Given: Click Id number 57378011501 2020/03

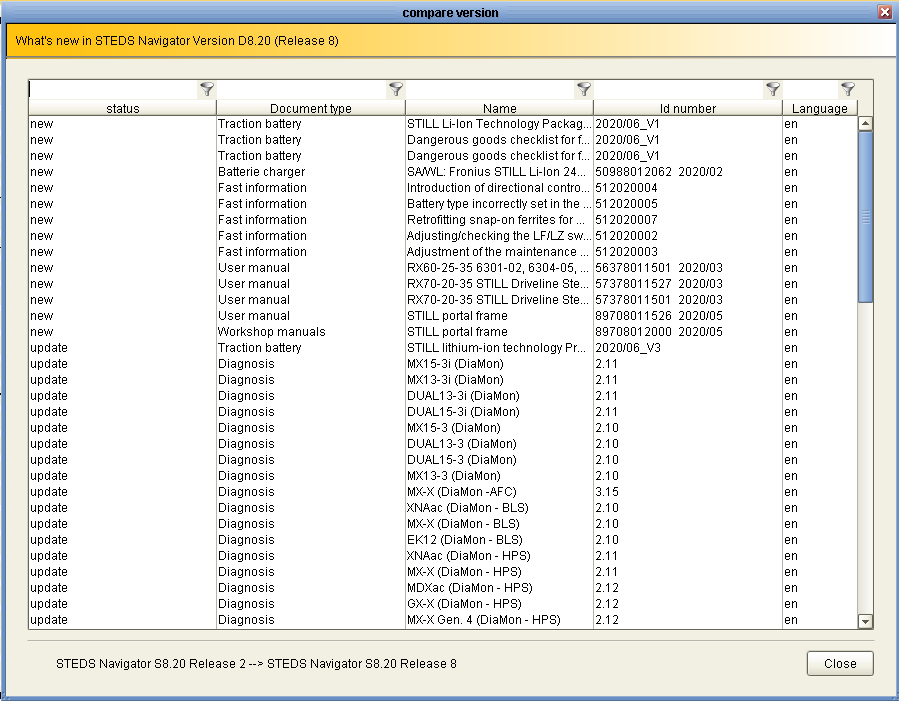Looking at the screenshot, I should point(659,300).
